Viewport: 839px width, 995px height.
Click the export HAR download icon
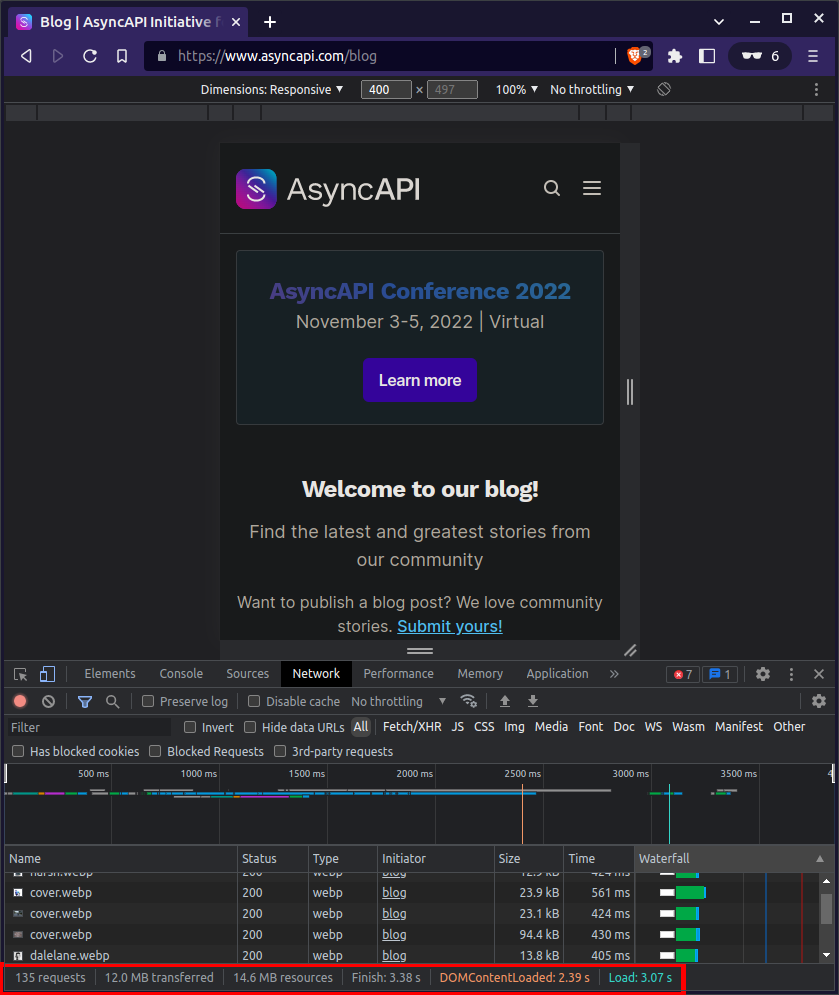pos(533,701)
